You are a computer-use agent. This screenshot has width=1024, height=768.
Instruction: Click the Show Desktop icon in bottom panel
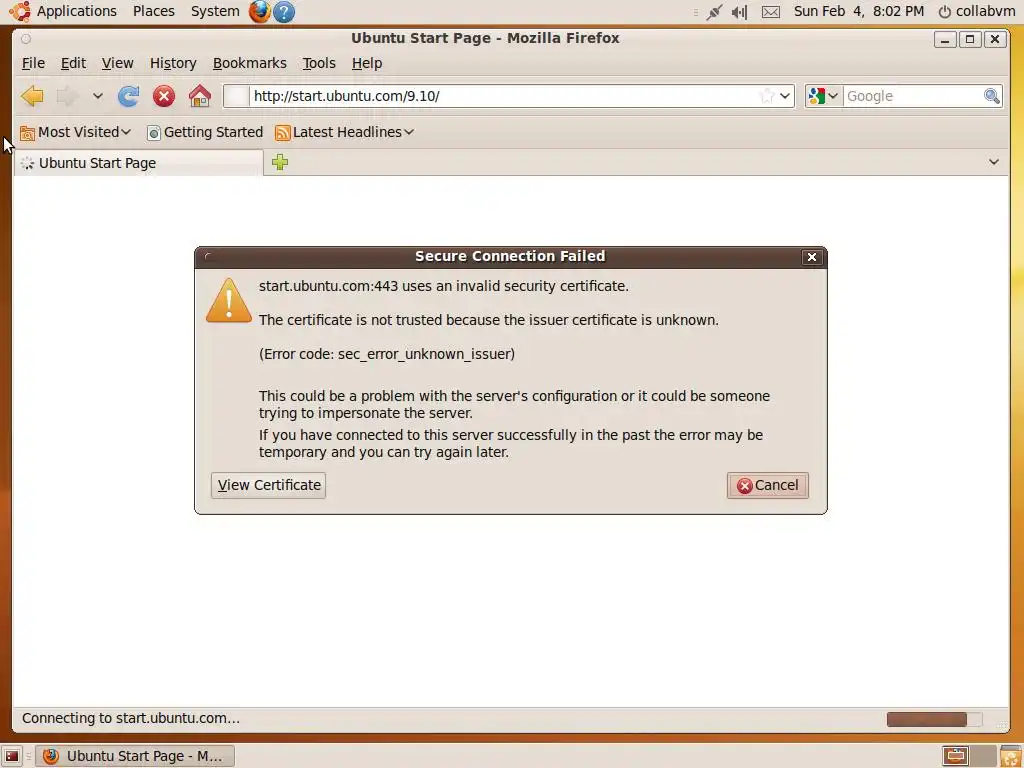(12, 756)
